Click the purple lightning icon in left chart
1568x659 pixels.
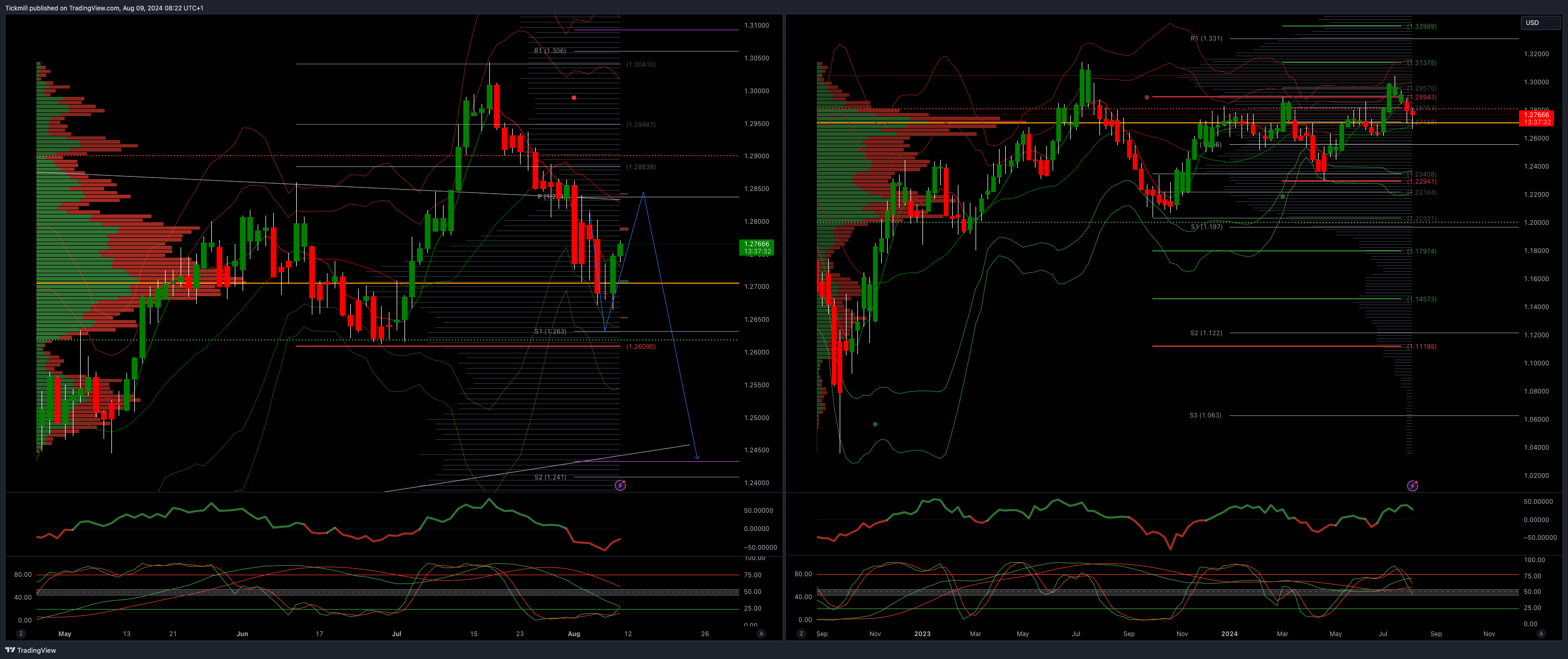[620, 485]
